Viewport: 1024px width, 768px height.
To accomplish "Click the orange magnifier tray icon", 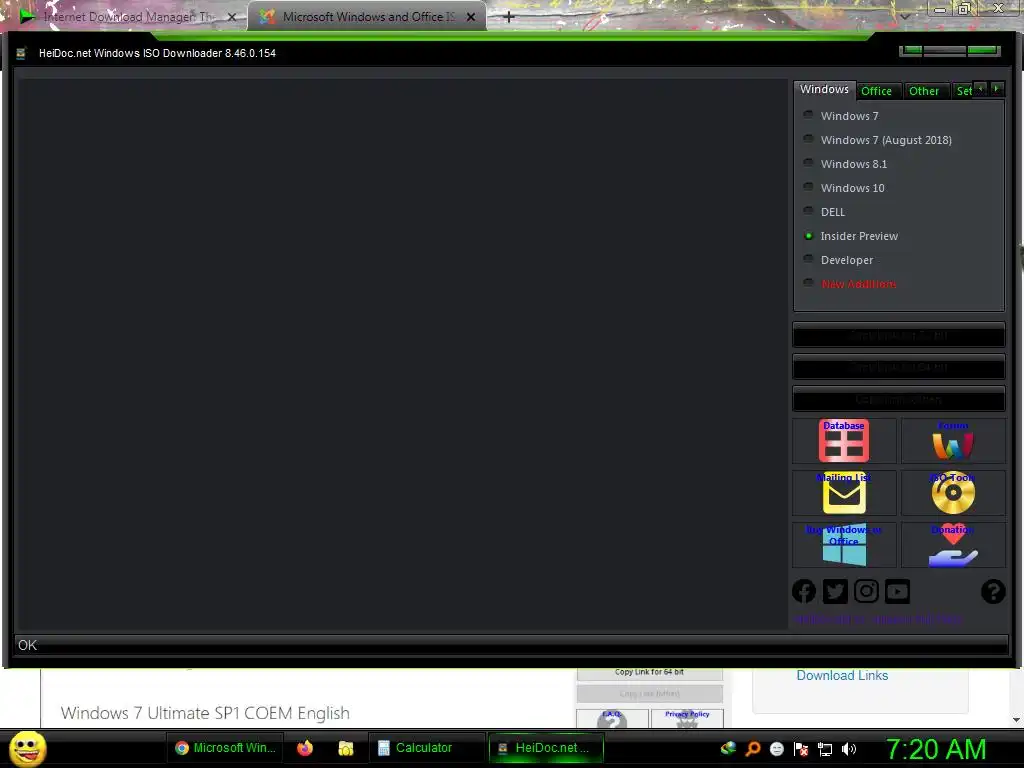I will point(752,749).
